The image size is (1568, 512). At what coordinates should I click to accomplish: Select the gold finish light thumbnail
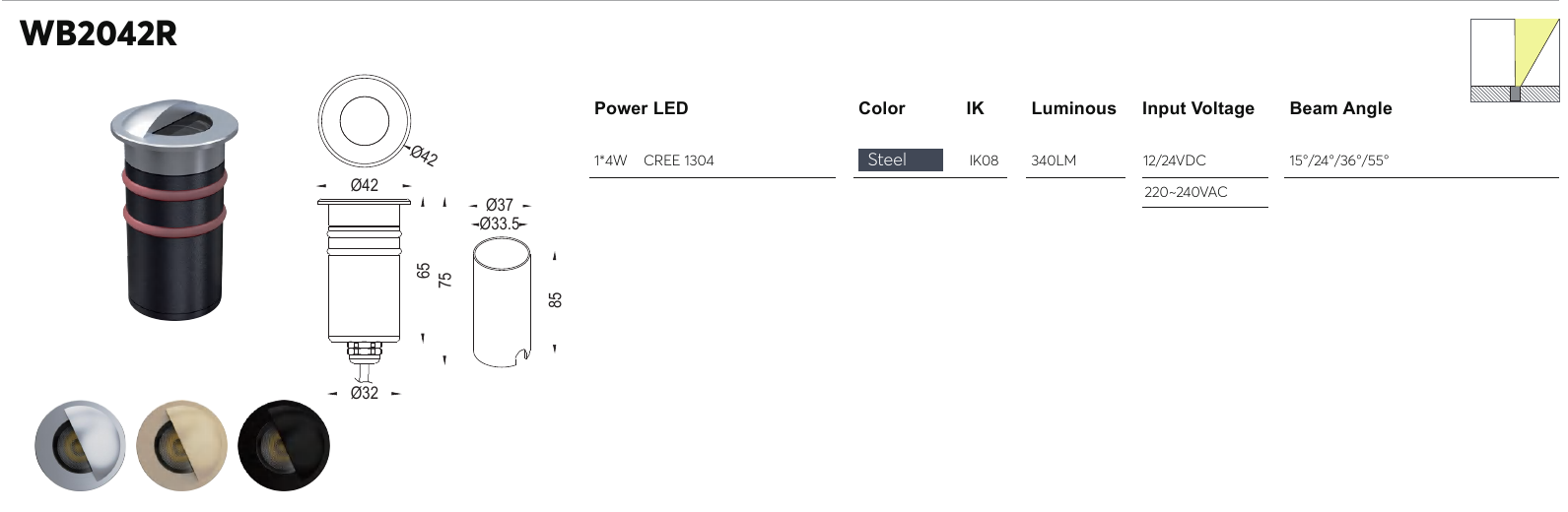tap(181, 445)
